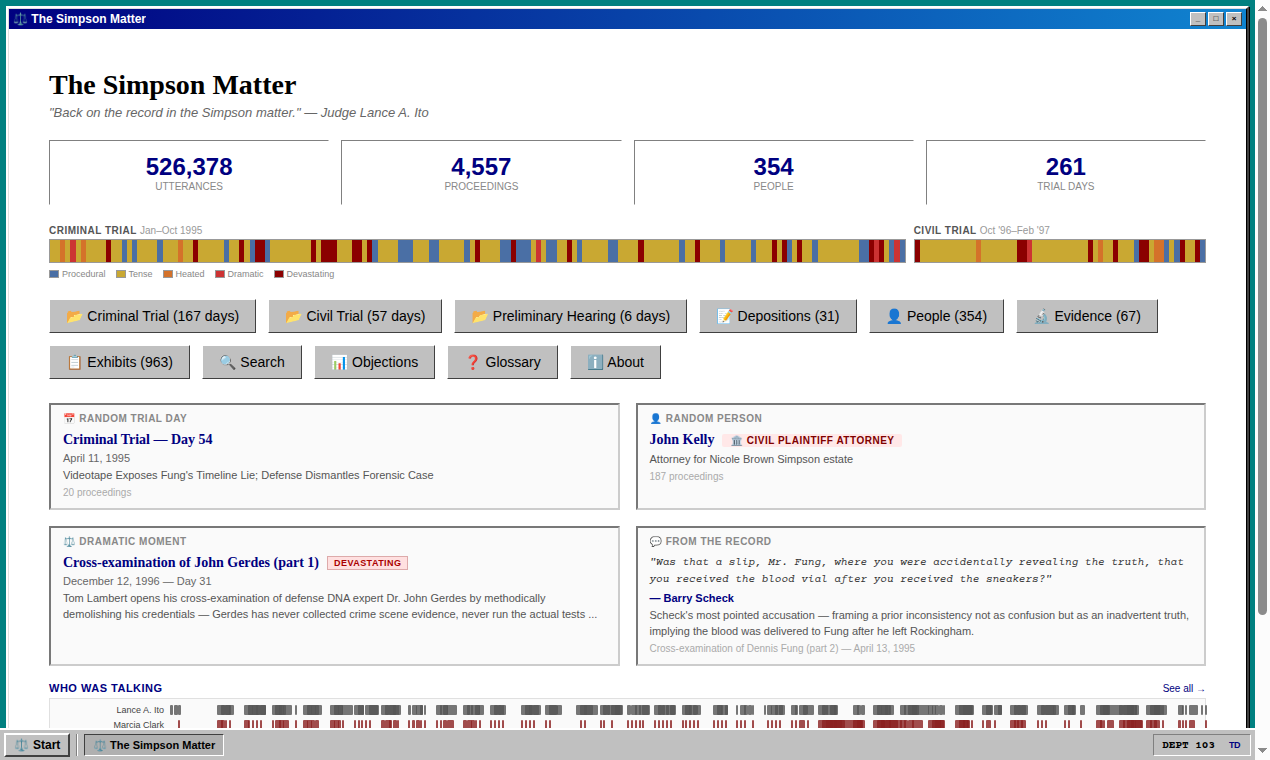Click scales icon on Start button
This screenshot has width=1270, height=760.
point(21,745)
